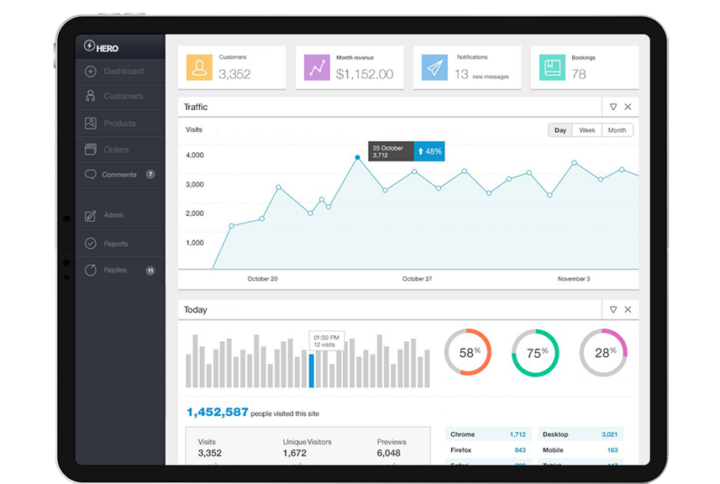
Task: Collapse the Traffic panel with triangle arrow
Action: (x=613, y=107)
